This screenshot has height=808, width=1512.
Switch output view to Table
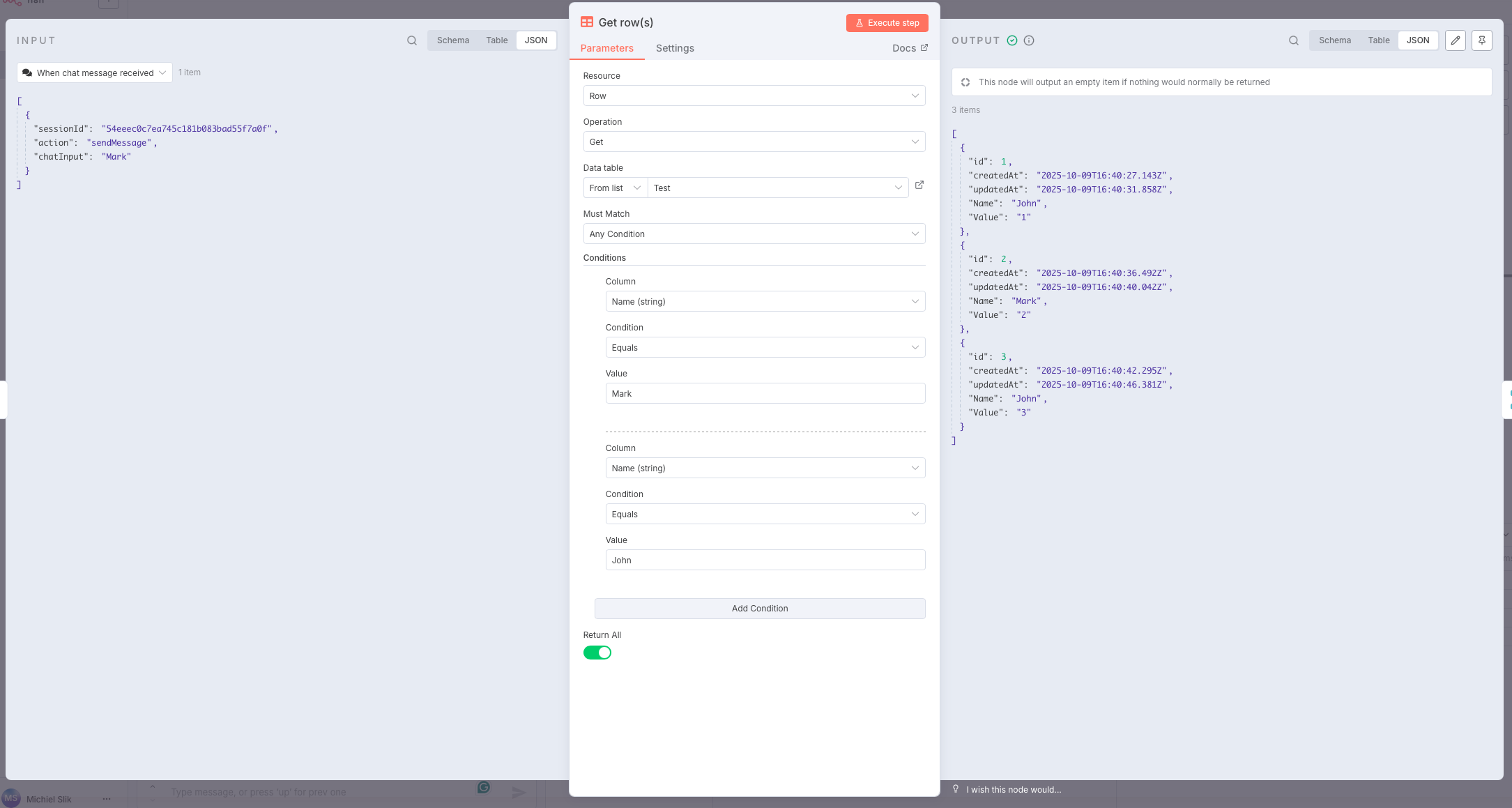point(1378,40)
